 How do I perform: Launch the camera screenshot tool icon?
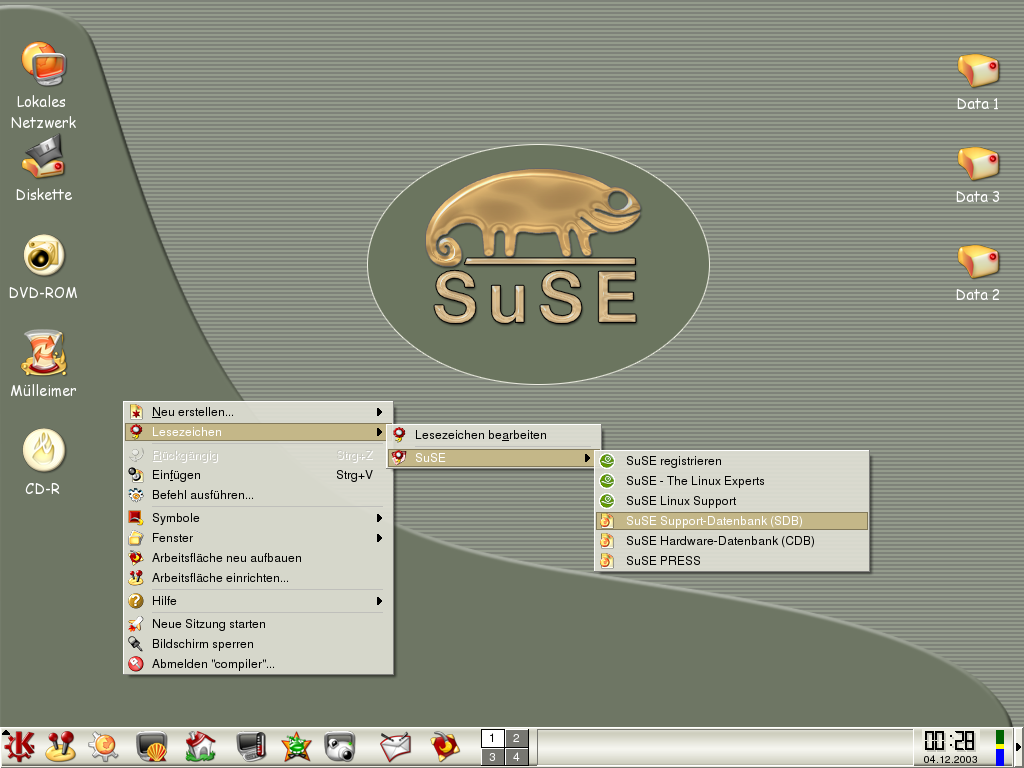pyautogui.click(x=340, y=746)
